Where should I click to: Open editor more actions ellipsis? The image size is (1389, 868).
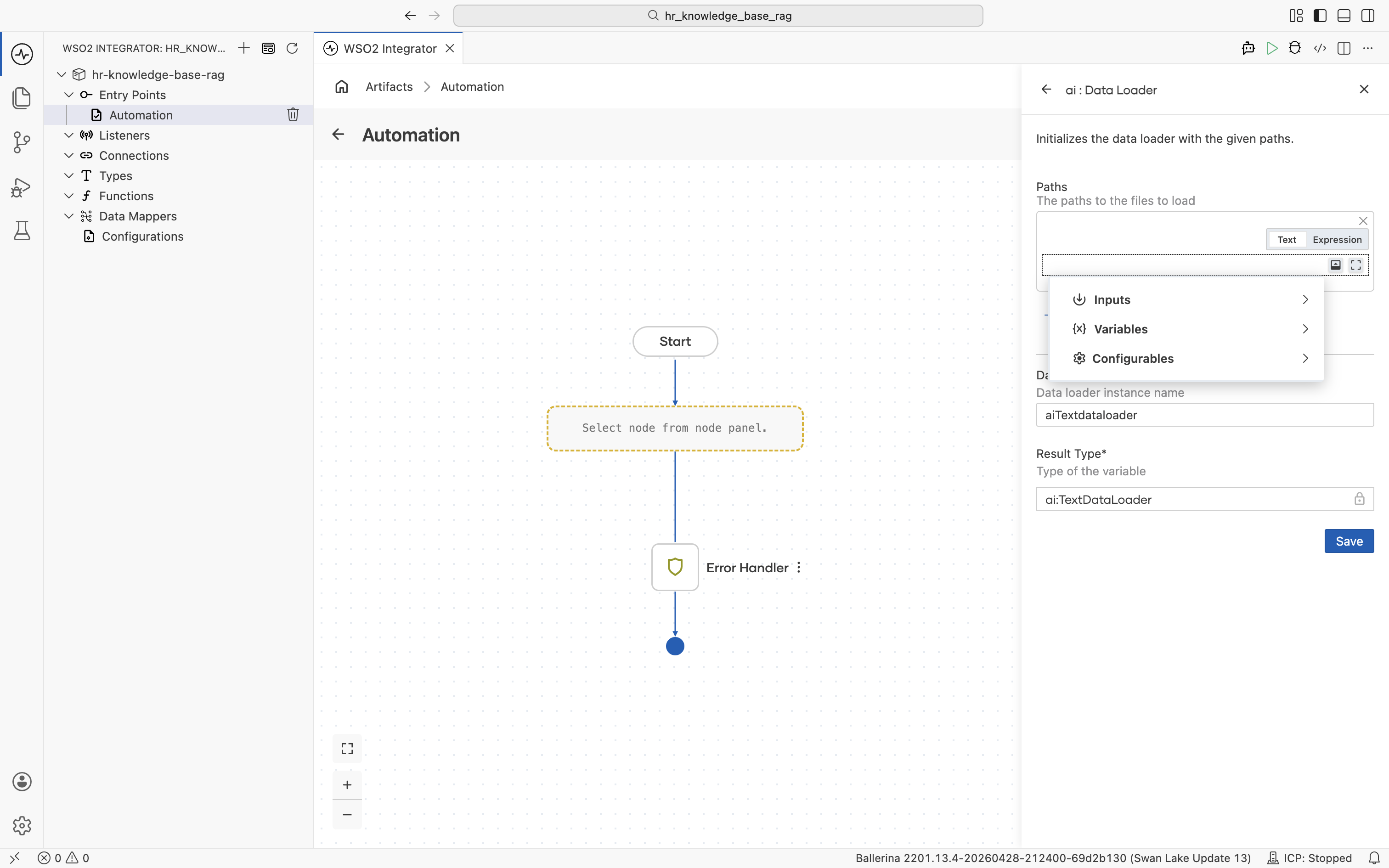pos(1368,48)
